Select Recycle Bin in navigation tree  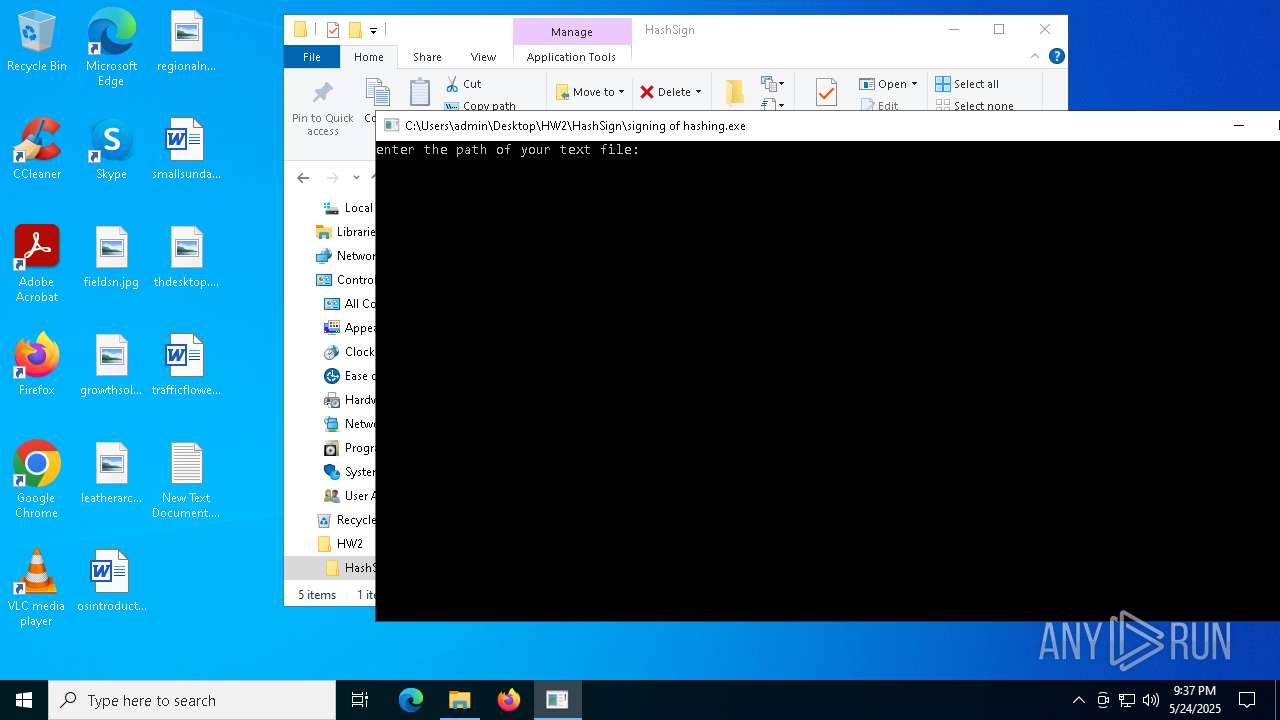(x=346, y=520)
